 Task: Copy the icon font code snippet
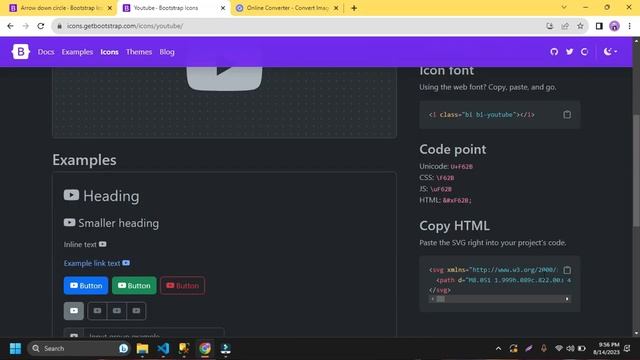coord(567,115)
